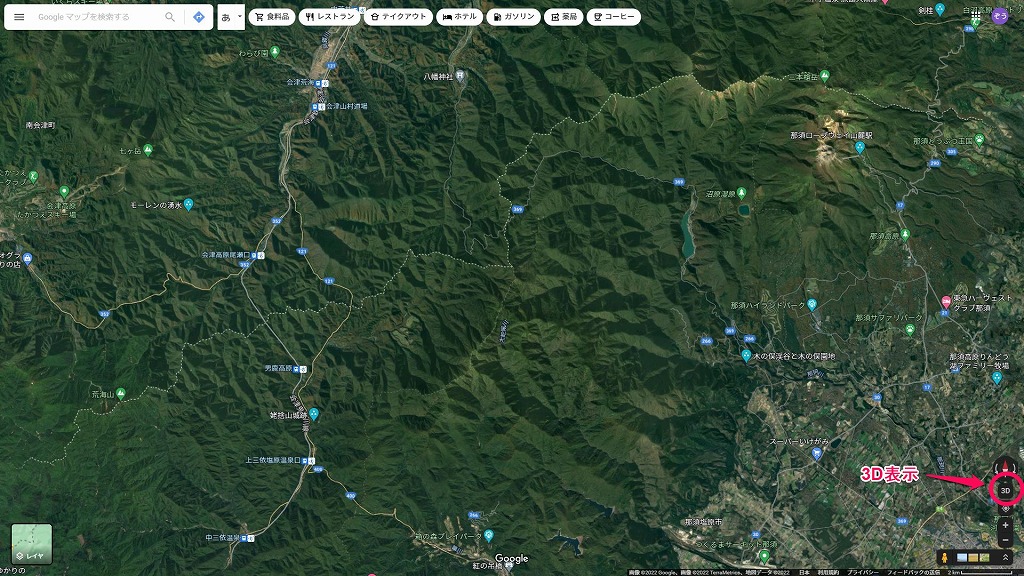Toggle the 3D view button
The height and width of the screenshot is (576, 1024).
click(1005, 490)
